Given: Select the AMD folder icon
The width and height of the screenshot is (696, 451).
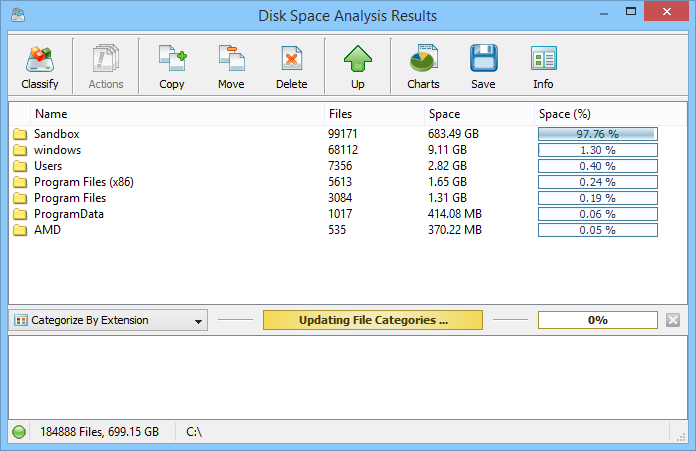Looking at the screenshot, I should coord(20,230).
